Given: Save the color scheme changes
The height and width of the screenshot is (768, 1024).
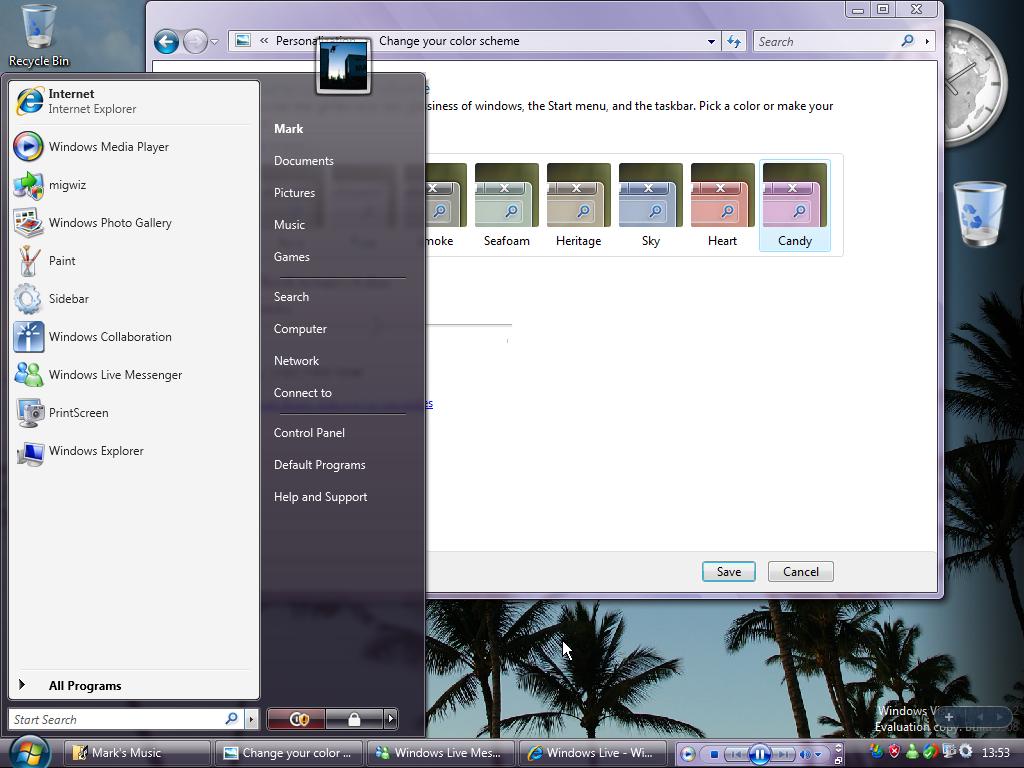Looking at the screenshot, I should (728, 571).
